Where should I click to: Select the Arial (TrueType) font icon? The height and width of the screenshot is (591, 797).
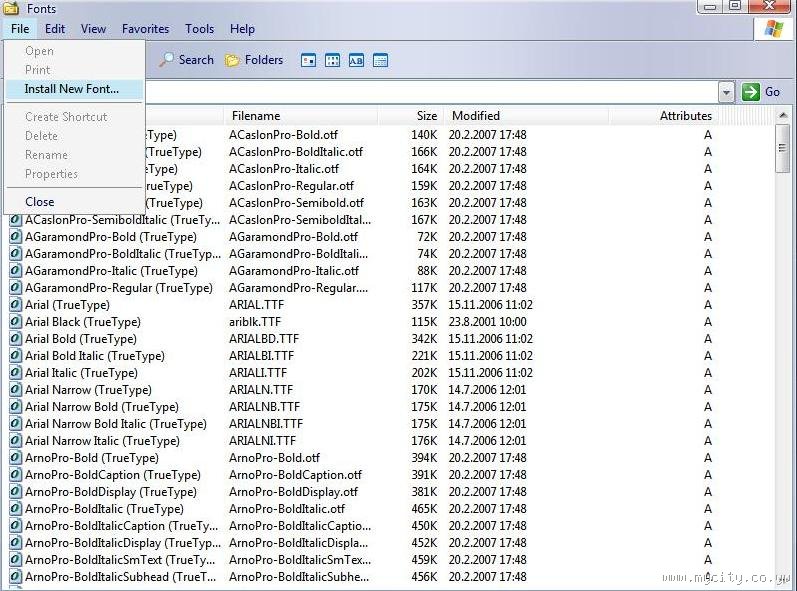(x=16, y=305)
